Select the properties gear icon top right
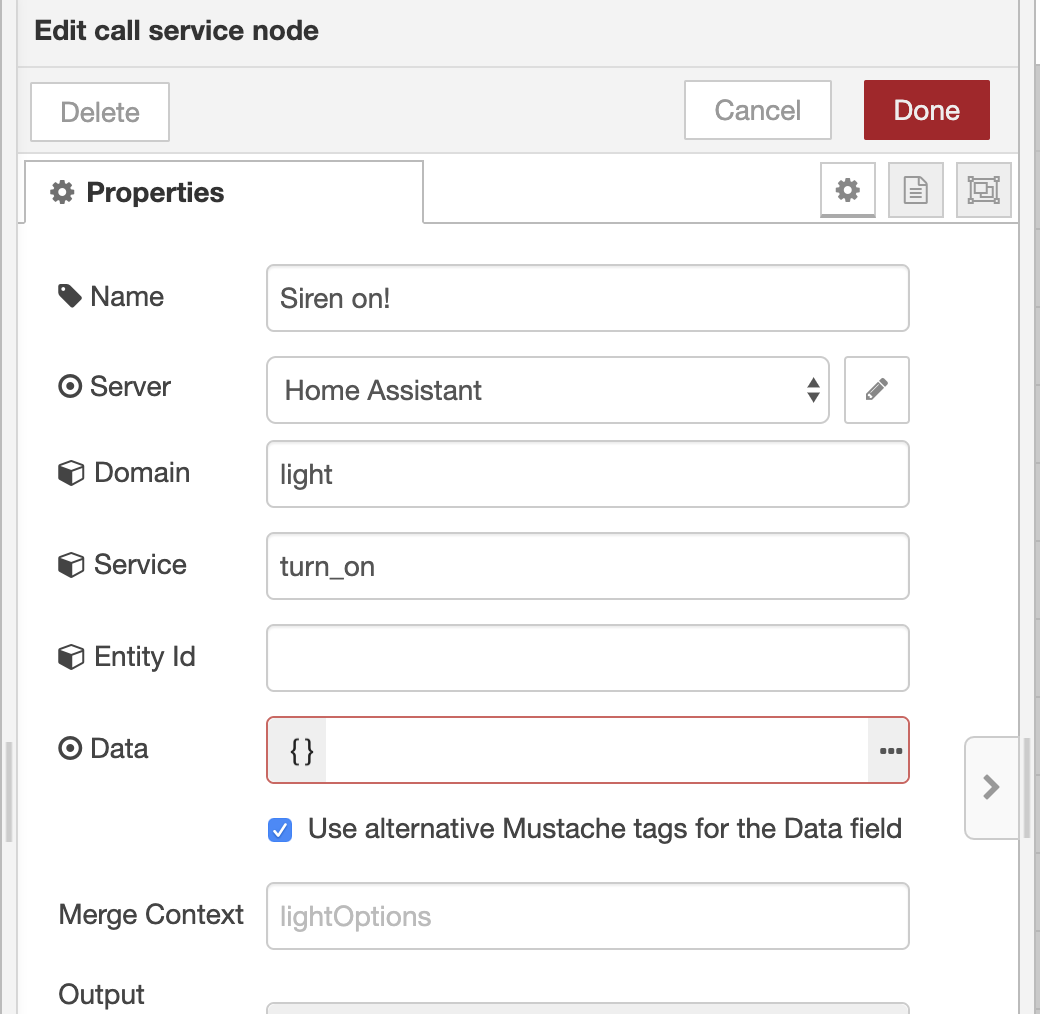The height and width of the screenshot is (1014, 1040). (847, 190)
